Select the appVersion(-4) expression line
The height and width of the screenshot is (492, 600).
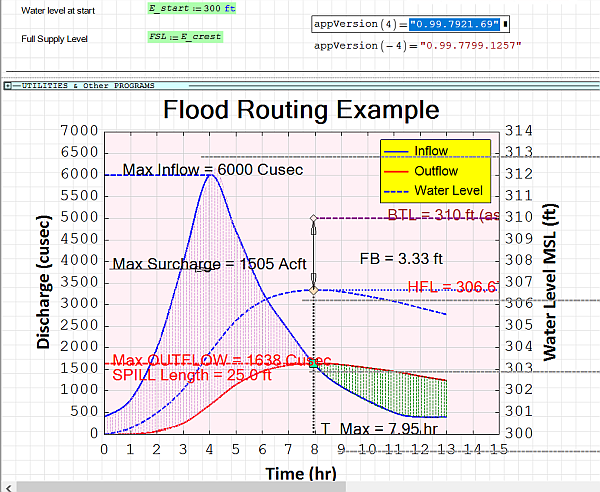(x=417, y=46)
